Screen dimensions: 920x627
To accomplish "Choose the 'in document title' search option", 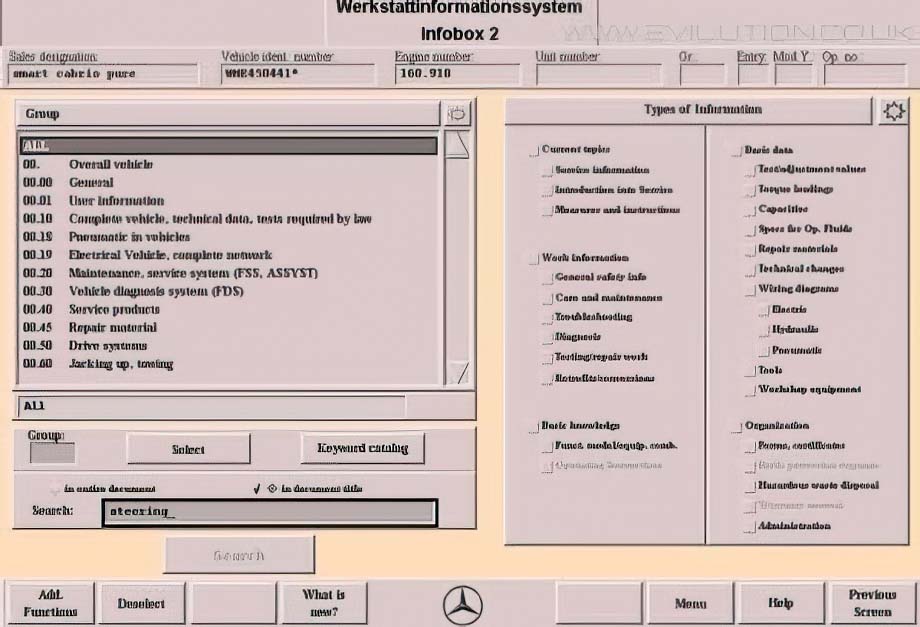I will pyautogui.click(x=272, y=488).
